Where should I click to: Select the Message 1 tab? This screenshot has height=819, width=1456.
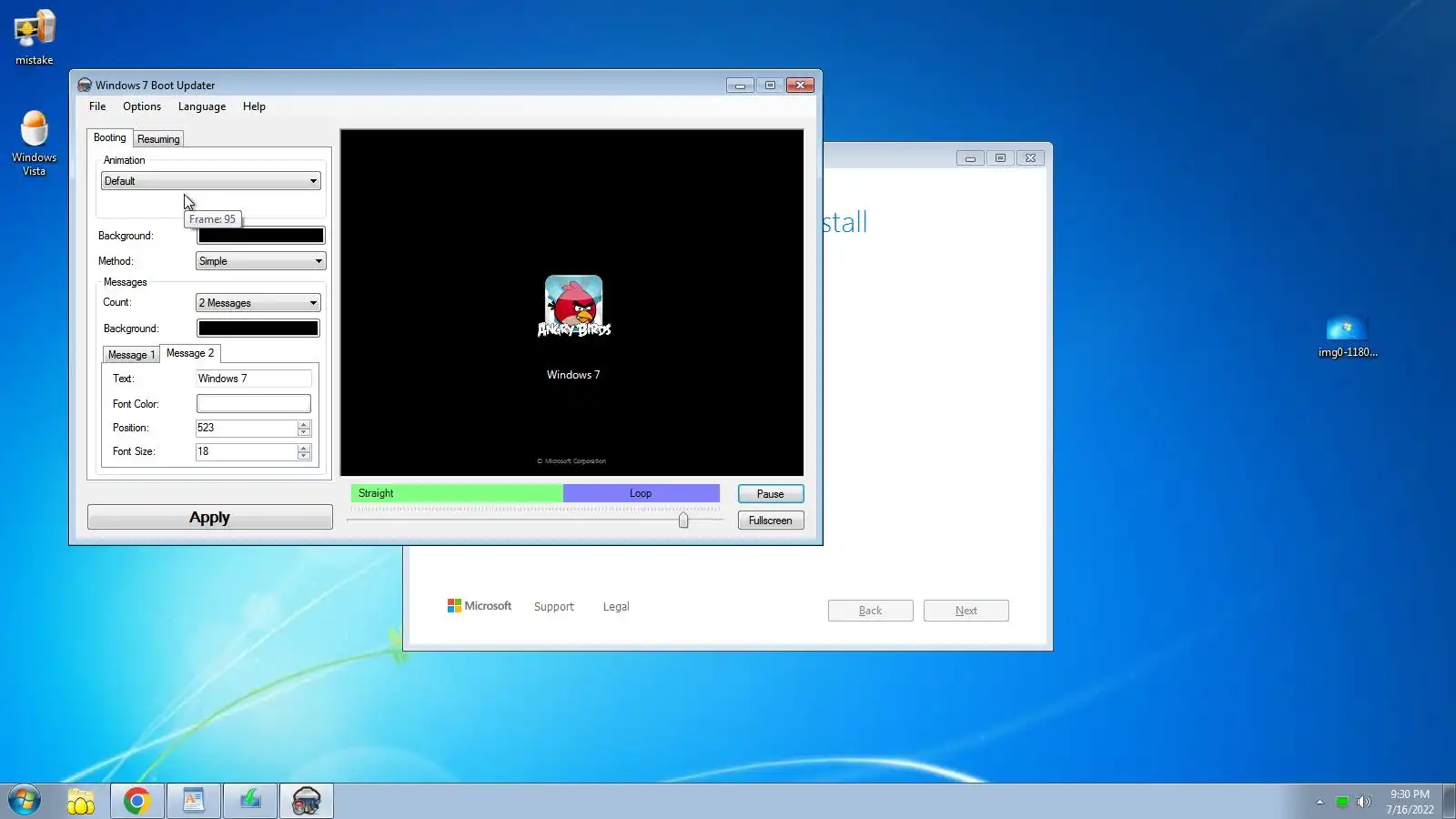click(x=131, y=355)
